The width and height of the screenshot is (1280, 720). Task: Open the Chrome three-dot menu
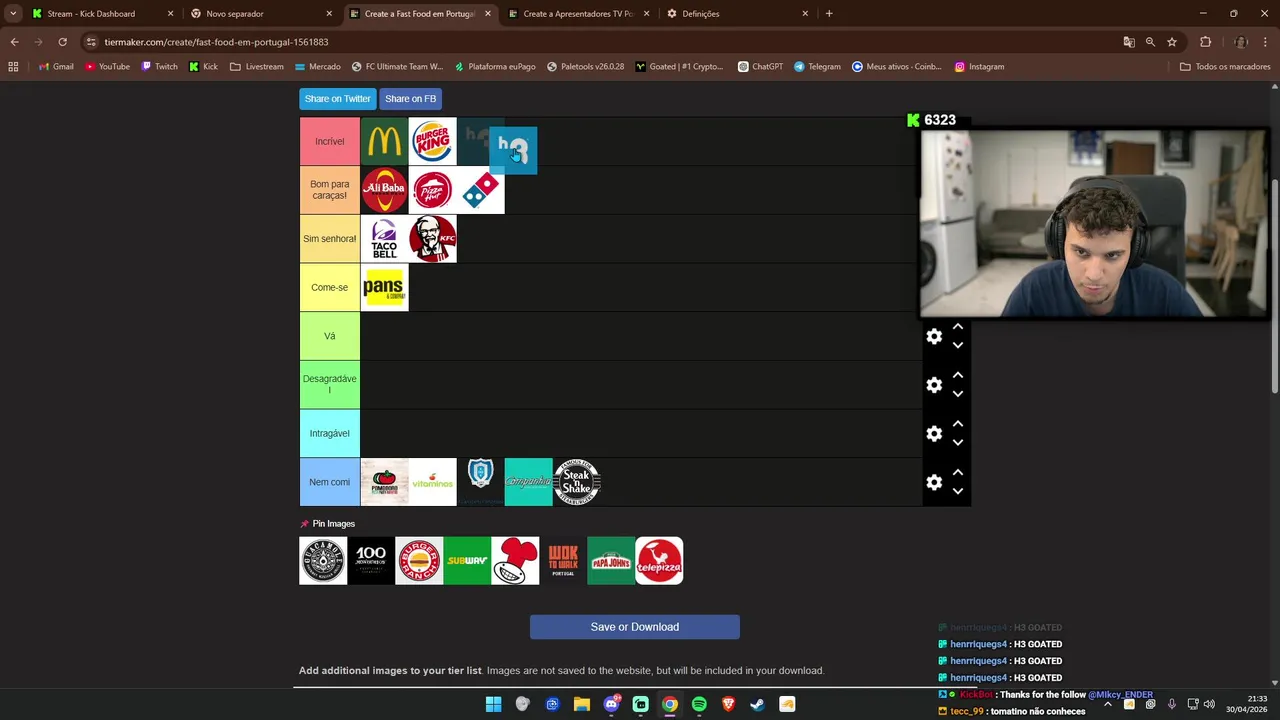pyautogui.click(x=1266, y=42)
